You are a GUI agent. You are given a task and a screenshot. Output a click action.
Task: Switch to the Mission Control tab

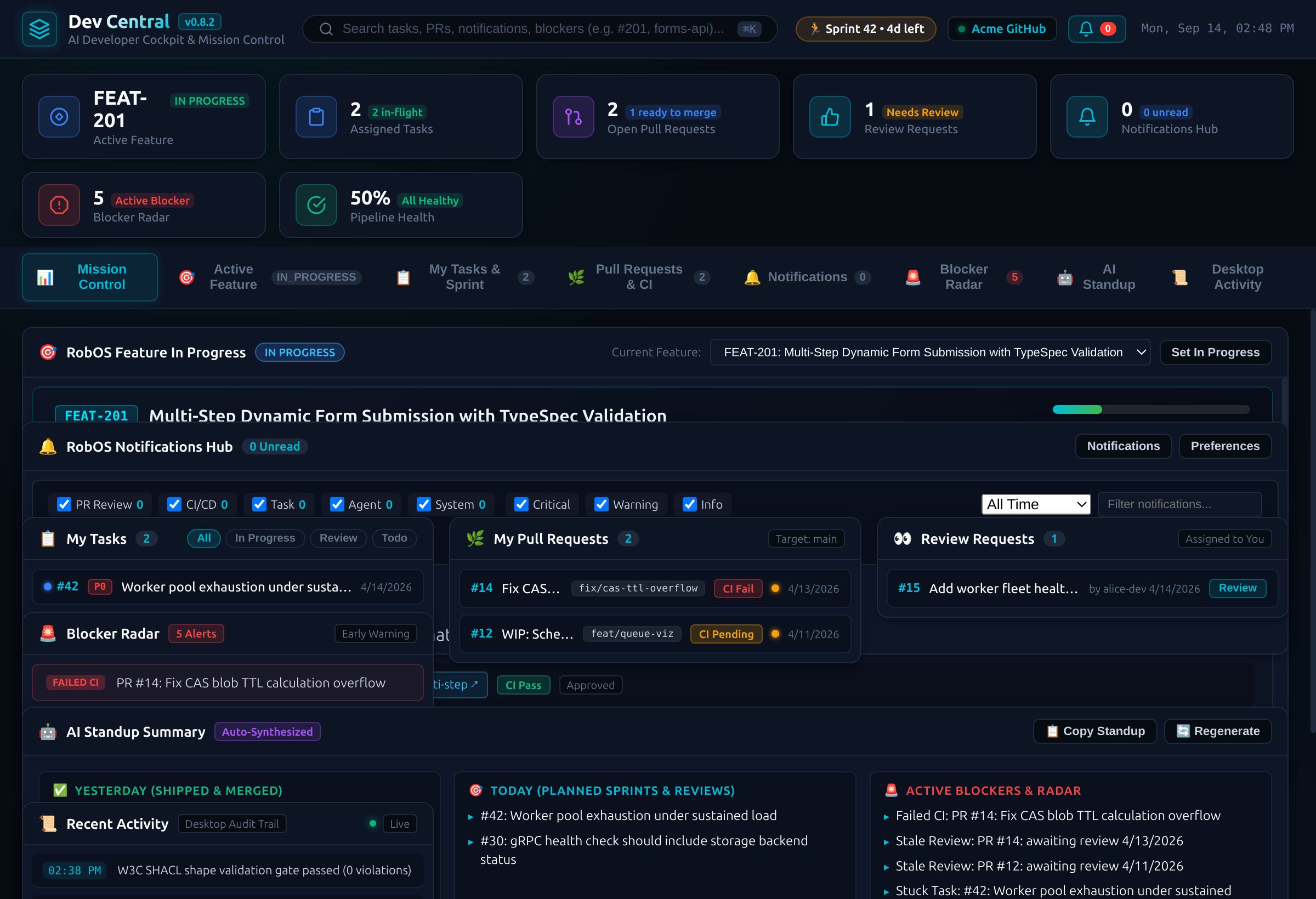click(89, 277)
